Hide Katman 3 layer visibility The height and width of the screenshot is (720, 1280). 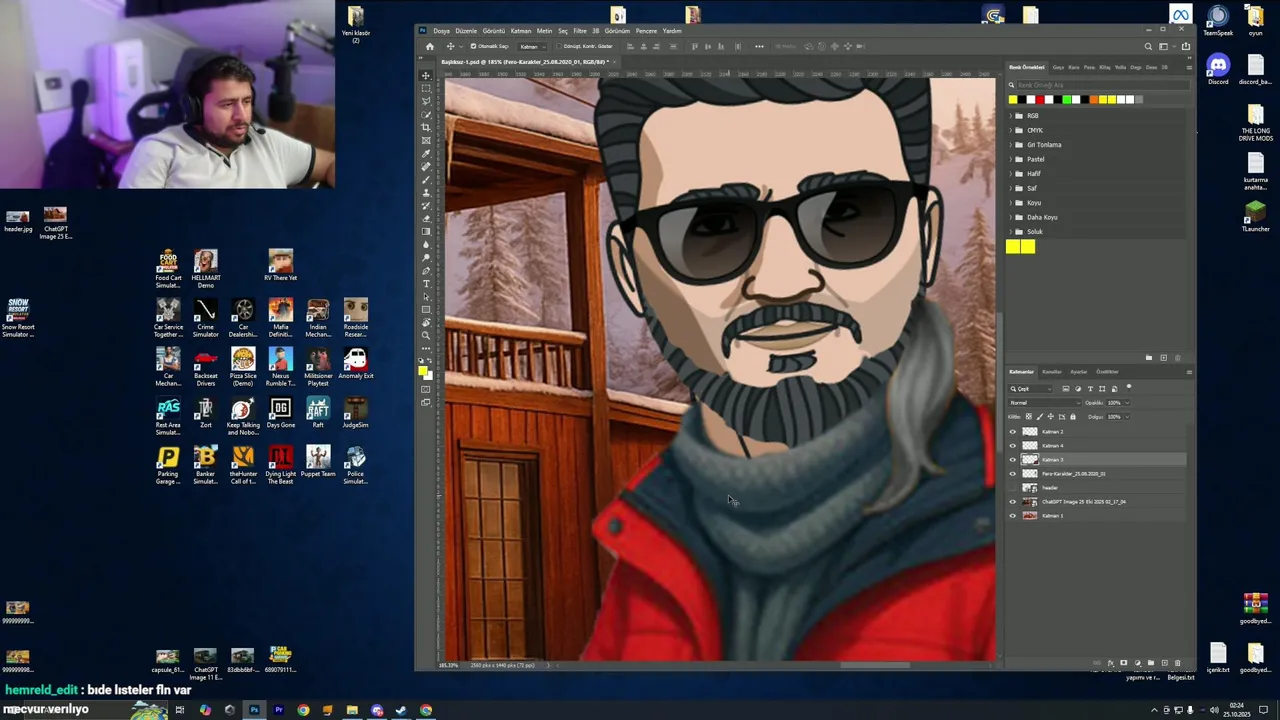pos(1012,460)
